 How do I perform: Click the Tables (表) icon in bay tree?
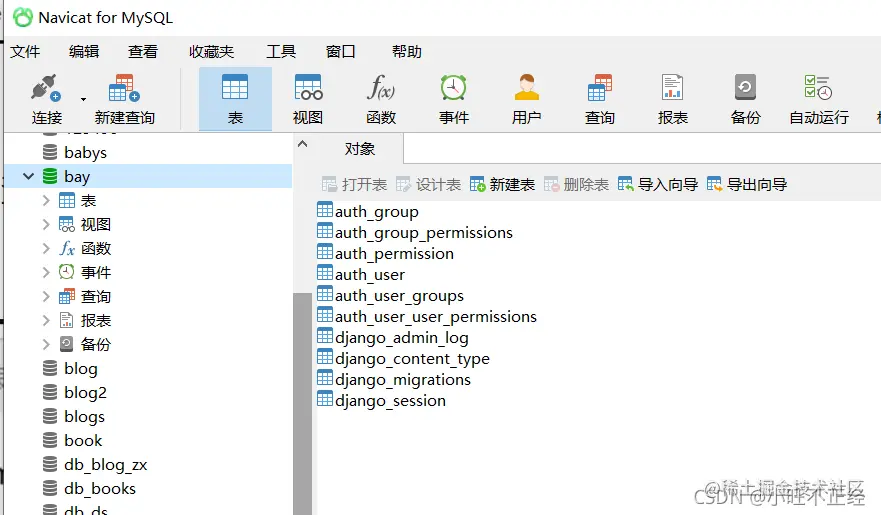click(67, 200)
